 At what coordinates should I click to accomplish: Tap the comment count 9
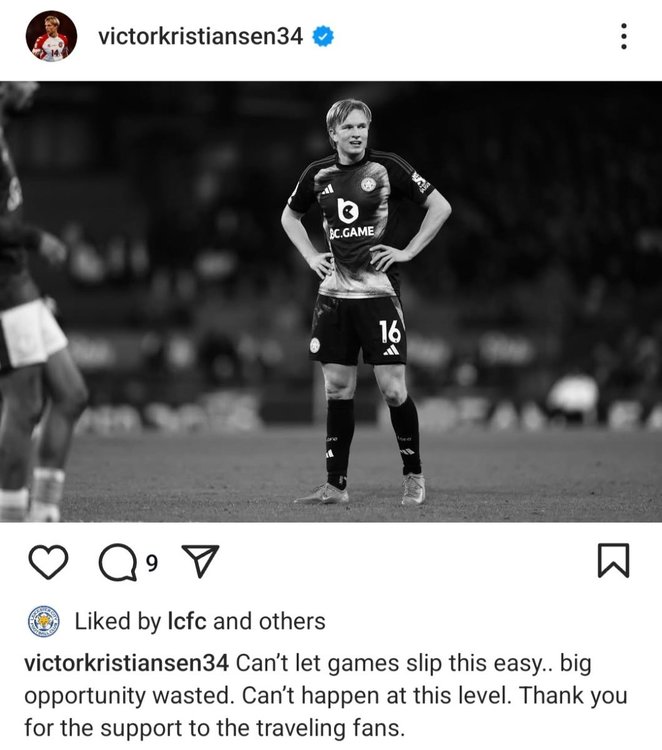pos(152,563)
